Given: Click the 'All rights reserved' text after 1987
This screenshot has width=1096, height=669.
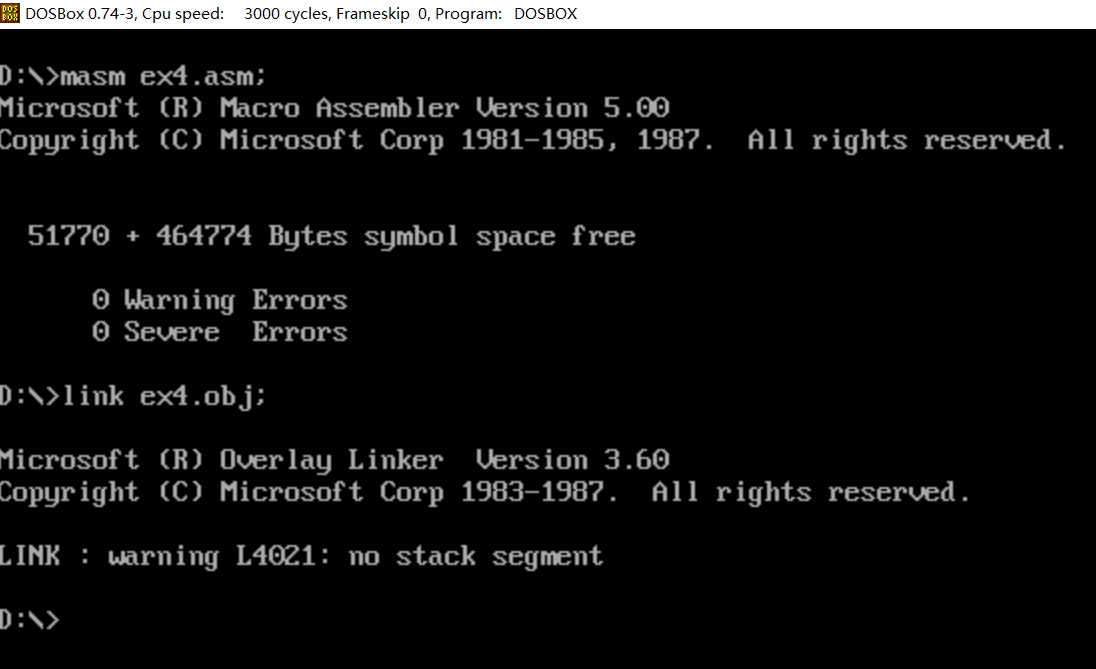Looking at the screenshot, I should tap(907, 140).
